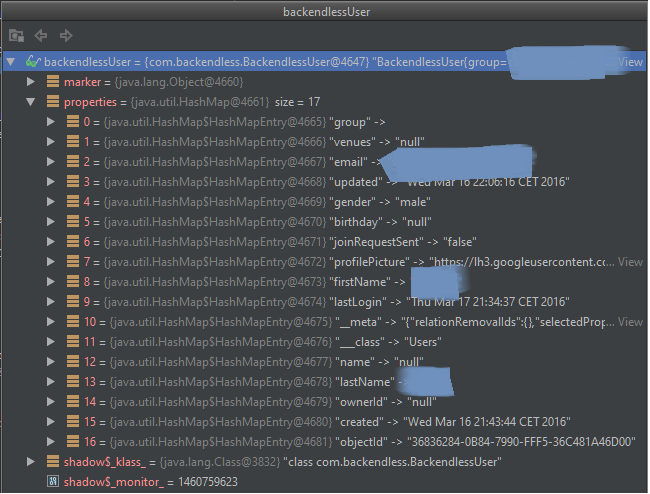The image size is (650, 494).
Task: Click the watch glasses icon on backendlessUser
Action: (33, 62)
